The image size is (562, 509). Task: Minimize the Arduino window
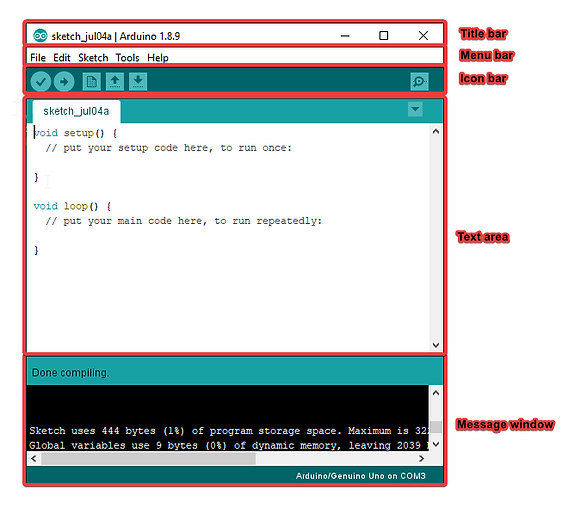click(345, 35)
